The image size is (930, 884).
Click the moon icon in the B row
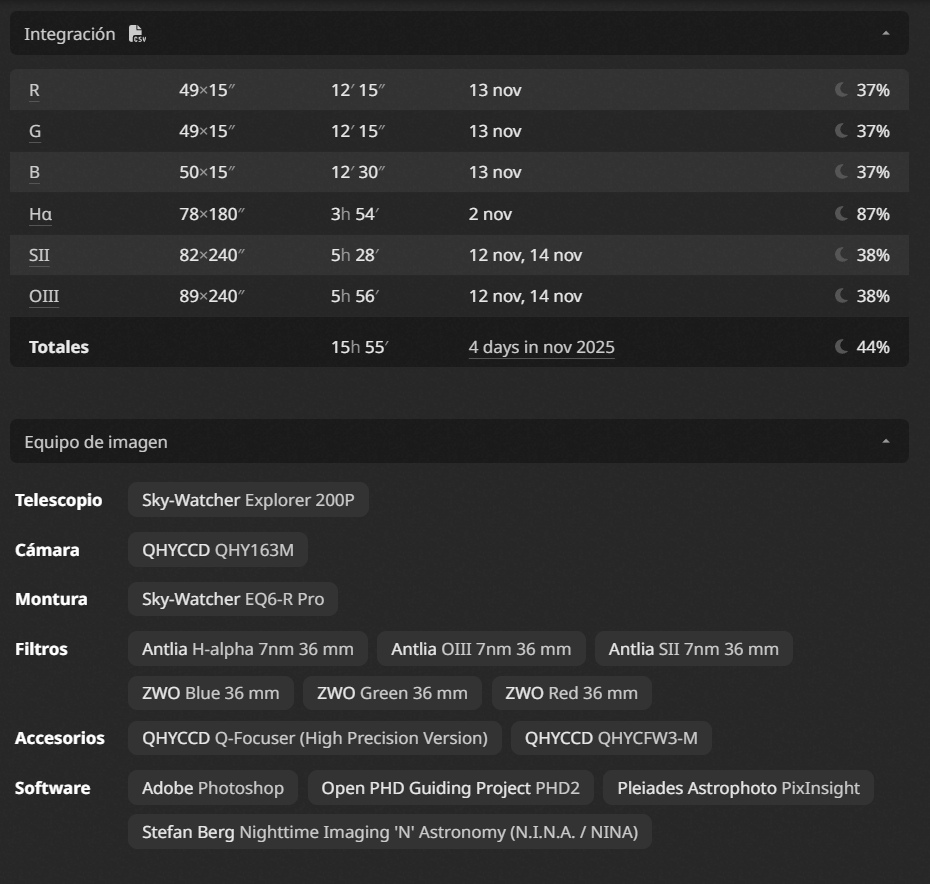pos(841,171)
